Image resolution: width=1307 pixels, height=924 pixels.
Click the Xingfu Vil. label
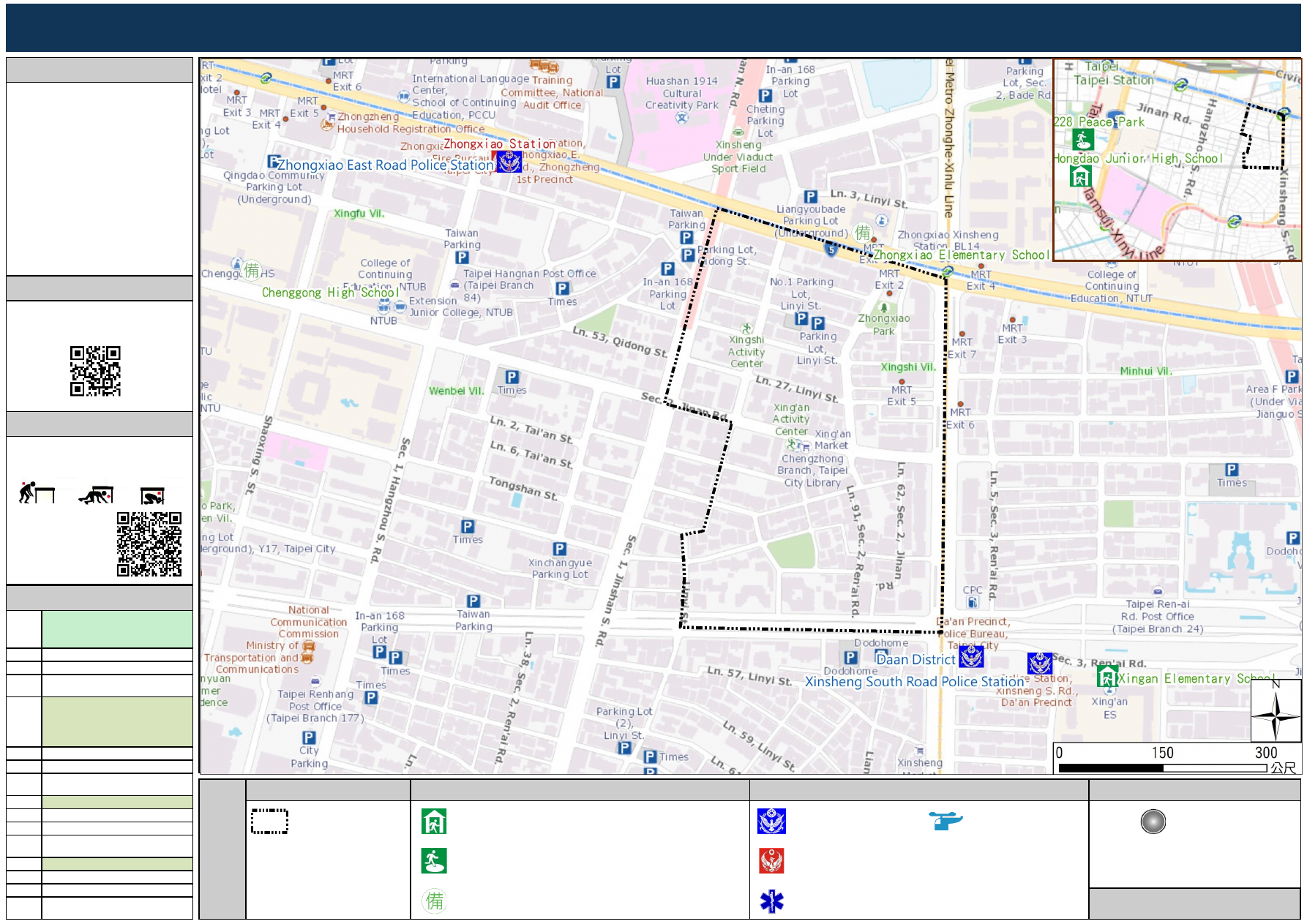[359, 214]
